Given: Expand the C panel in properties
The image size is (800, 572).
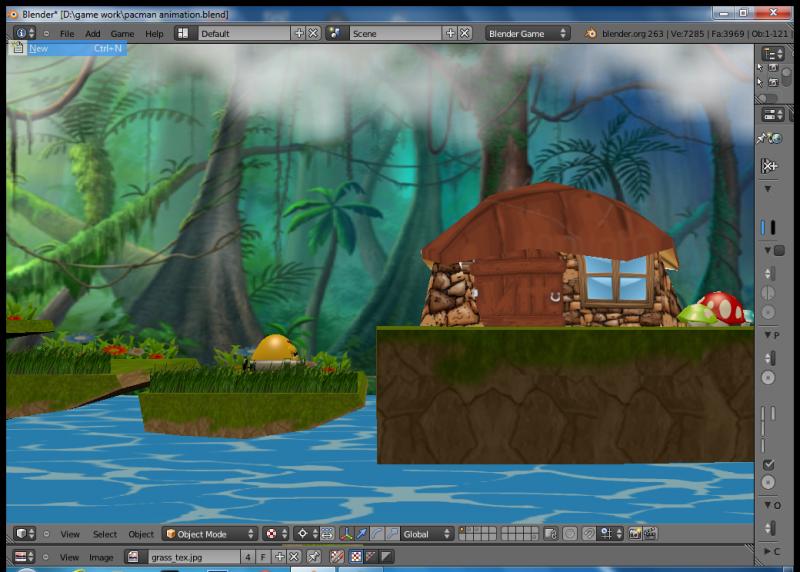Looking at the screenshot, I should (x=771, y=552).
